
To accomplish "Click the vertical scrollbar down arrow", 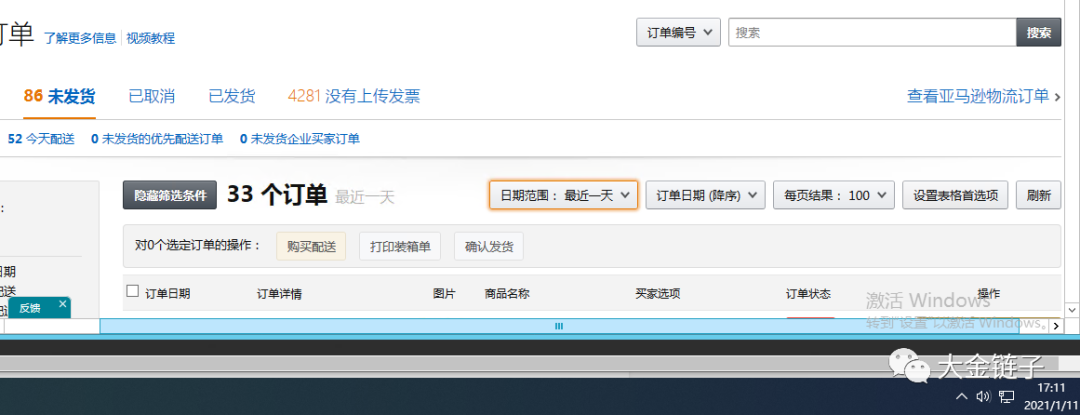I will (x=1072, y=309).
